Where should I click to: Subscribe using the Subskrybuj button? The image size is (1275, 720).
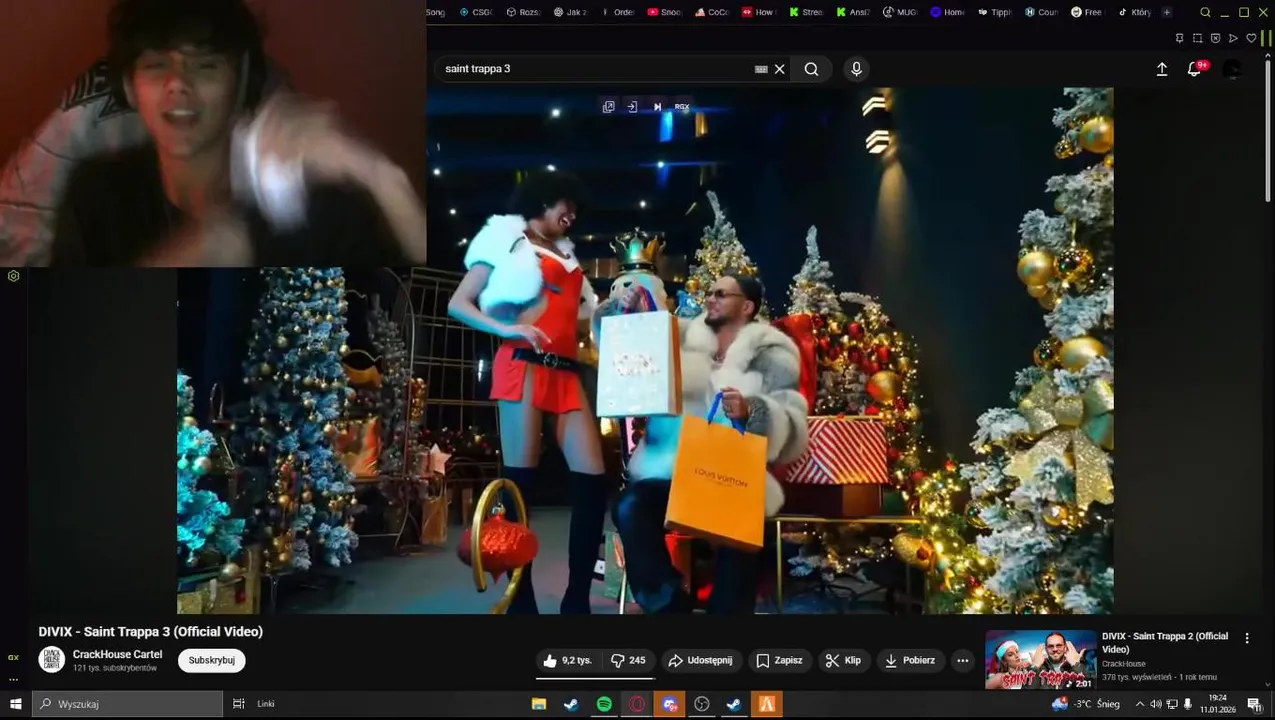pyautogui.click(x=212, y=660)
